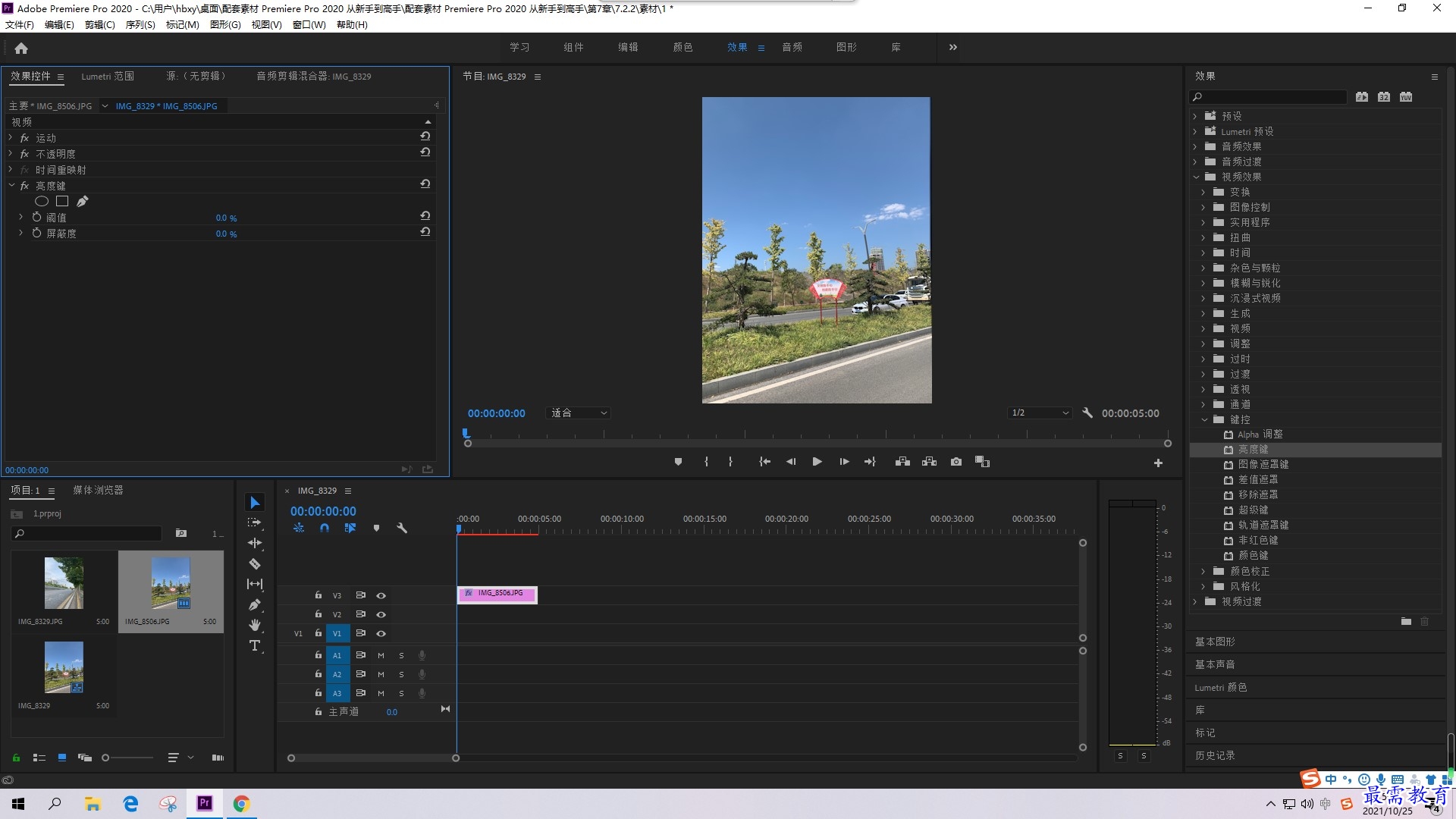Toggle lock on V3 track
Image resolution: width=1456 pixels, height=819 pixels.
tap(318, 595)
